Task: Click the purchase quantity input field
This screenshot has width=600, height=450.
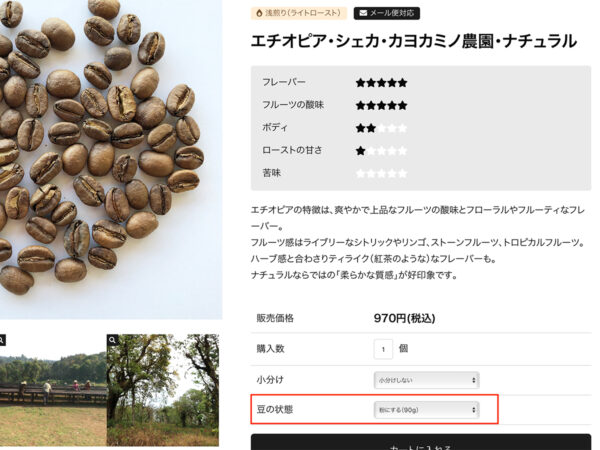Action: [383, 349]
